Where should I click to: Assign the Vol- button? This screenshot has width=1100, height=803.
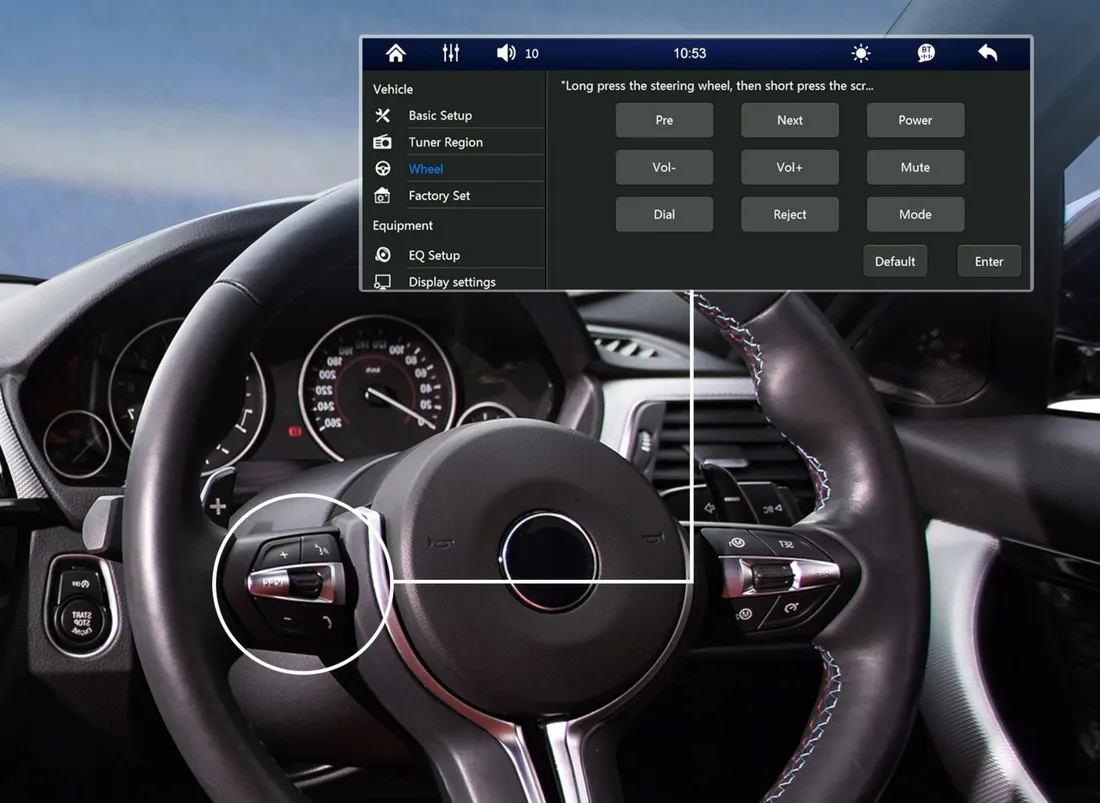(664, 167)
